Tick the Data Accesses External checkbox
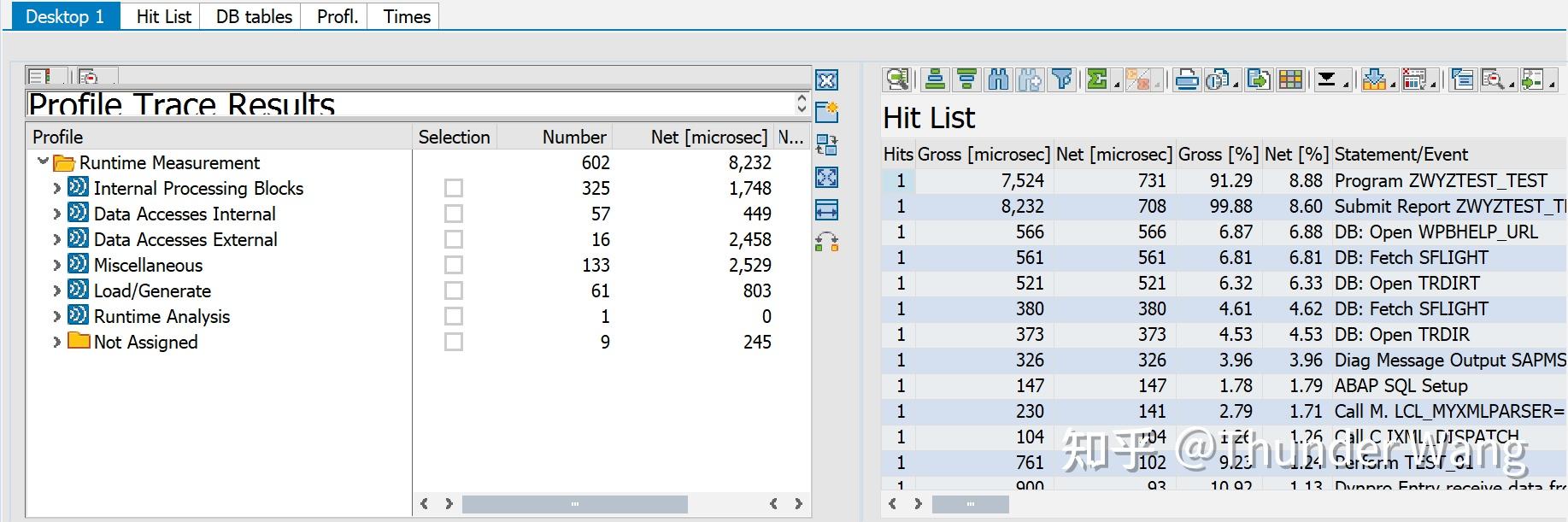1568x522 pixels. pos(454,239)
